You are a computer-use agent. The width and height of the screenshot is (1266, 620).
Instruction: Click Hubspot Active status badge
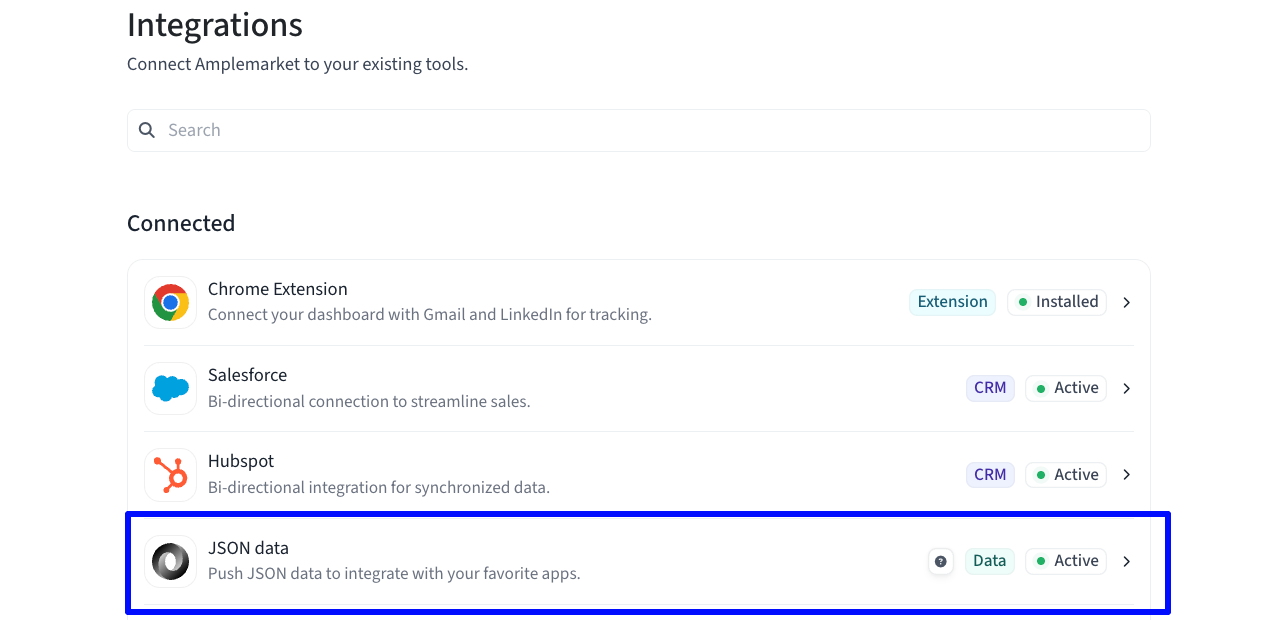coord(1066,475)
